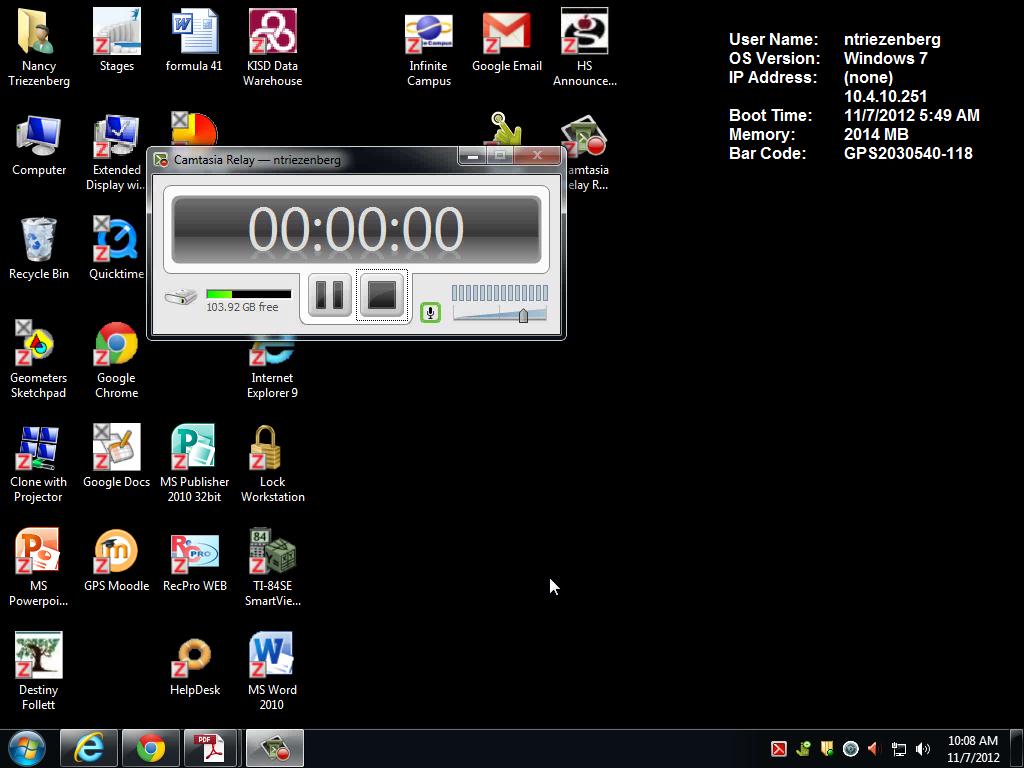This screenshot has height=768, width=1024.
Task: Open the network connection tray icon
Action: (899, 749)
